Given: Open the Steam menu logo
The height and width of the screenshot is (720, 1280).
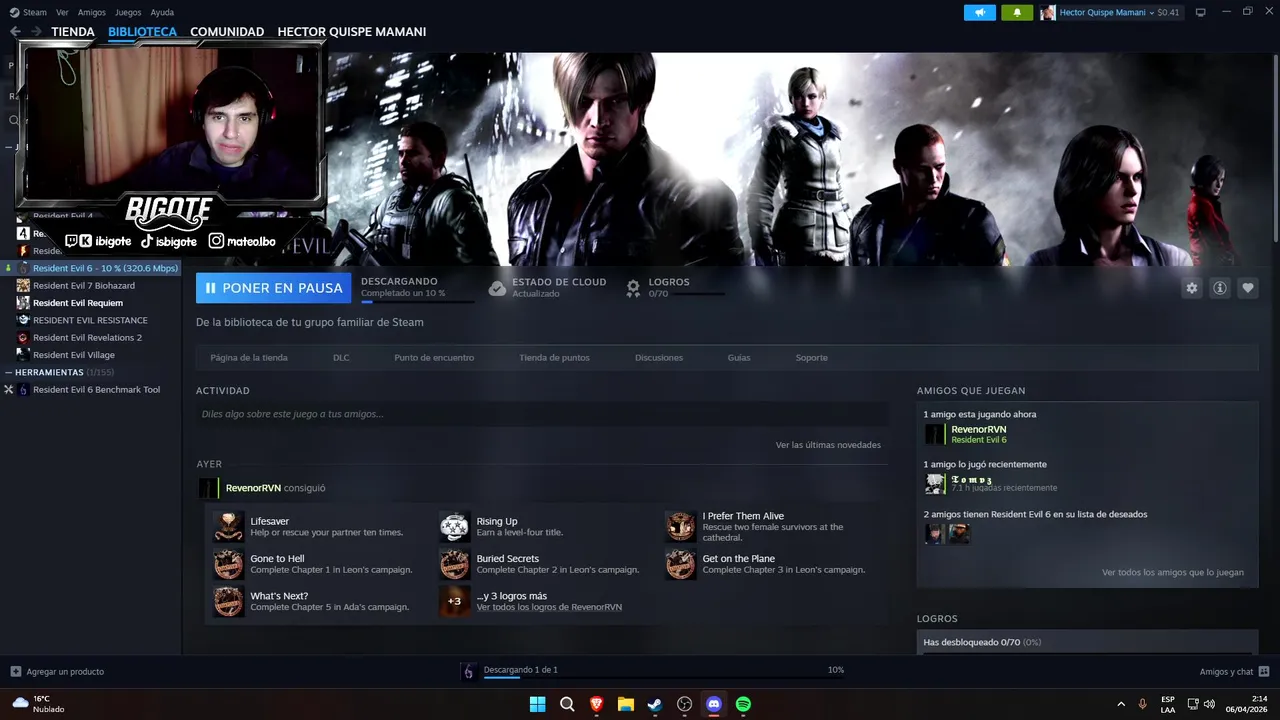Looking at the screenshot, I should 14,12.
